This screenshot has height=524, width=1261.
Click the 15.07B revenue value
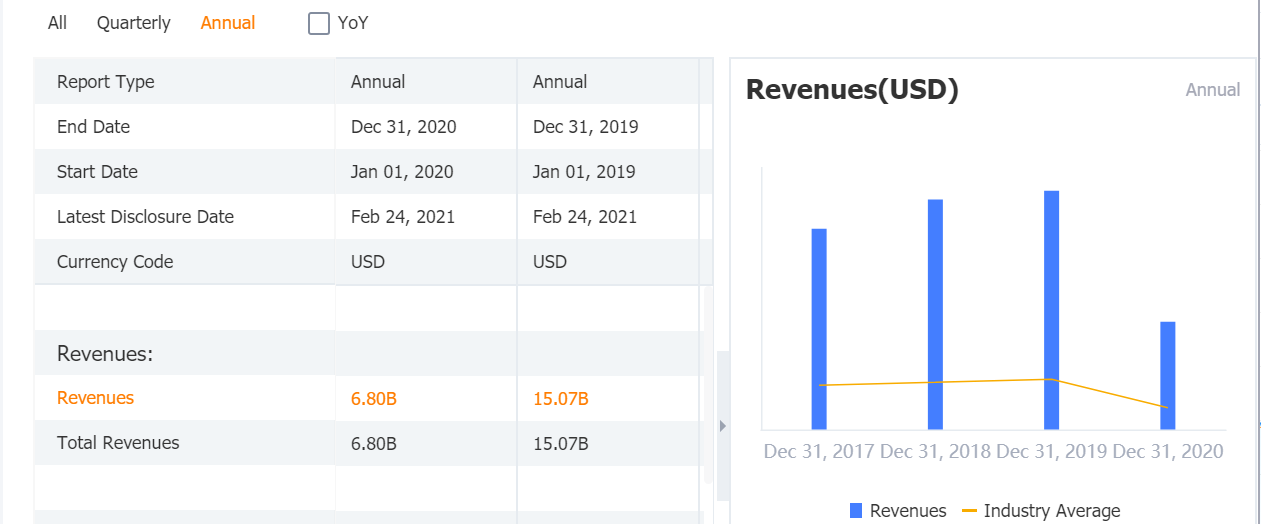(x=560, y=399)
